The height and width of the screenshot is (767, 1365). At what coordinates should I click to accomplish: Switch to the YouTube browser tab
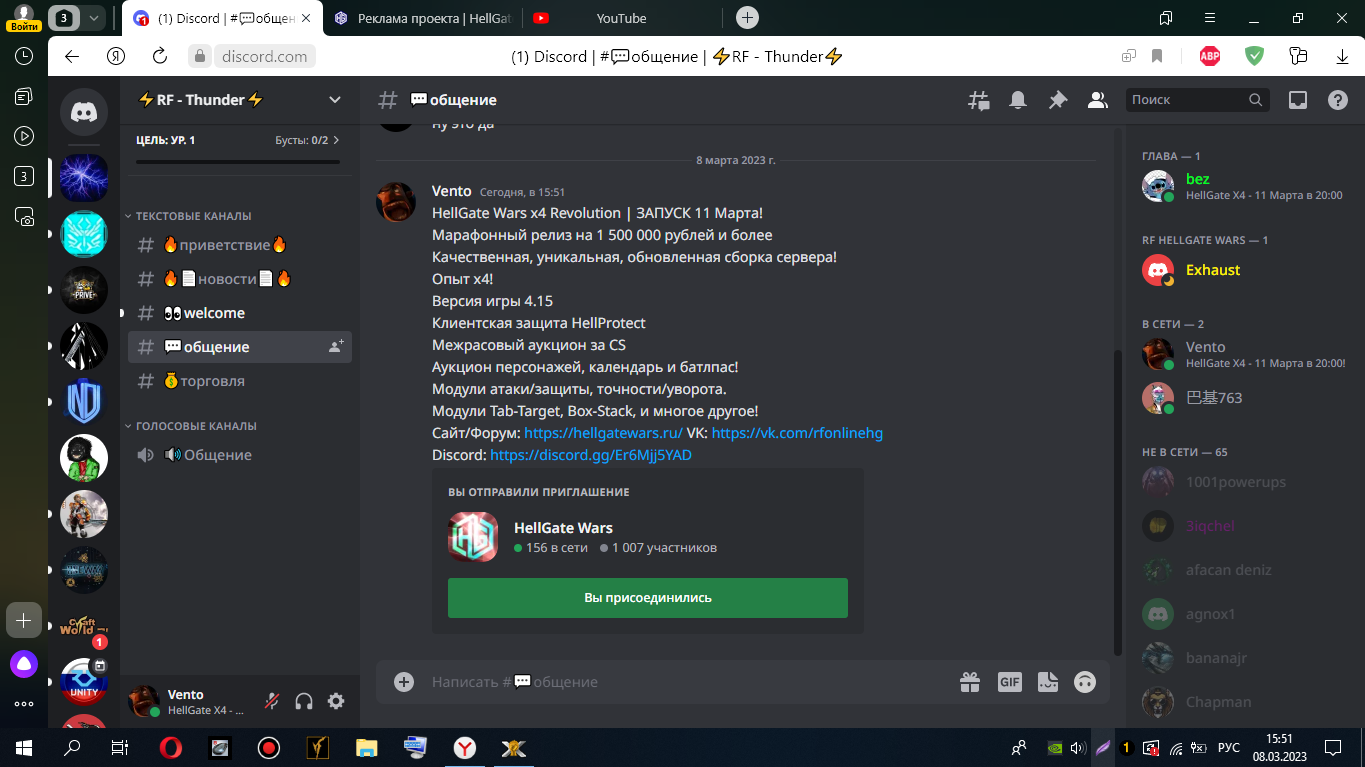(622, 18)
